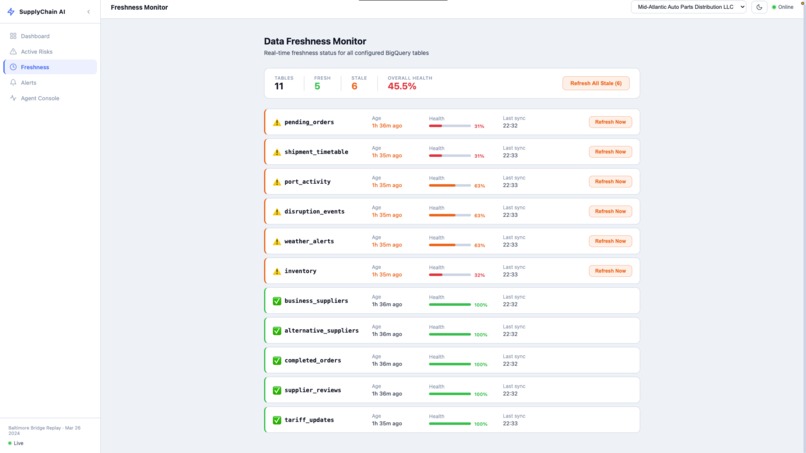806x453 pixels.
Task: Open the Active Risks page
Action: [50, 51]
